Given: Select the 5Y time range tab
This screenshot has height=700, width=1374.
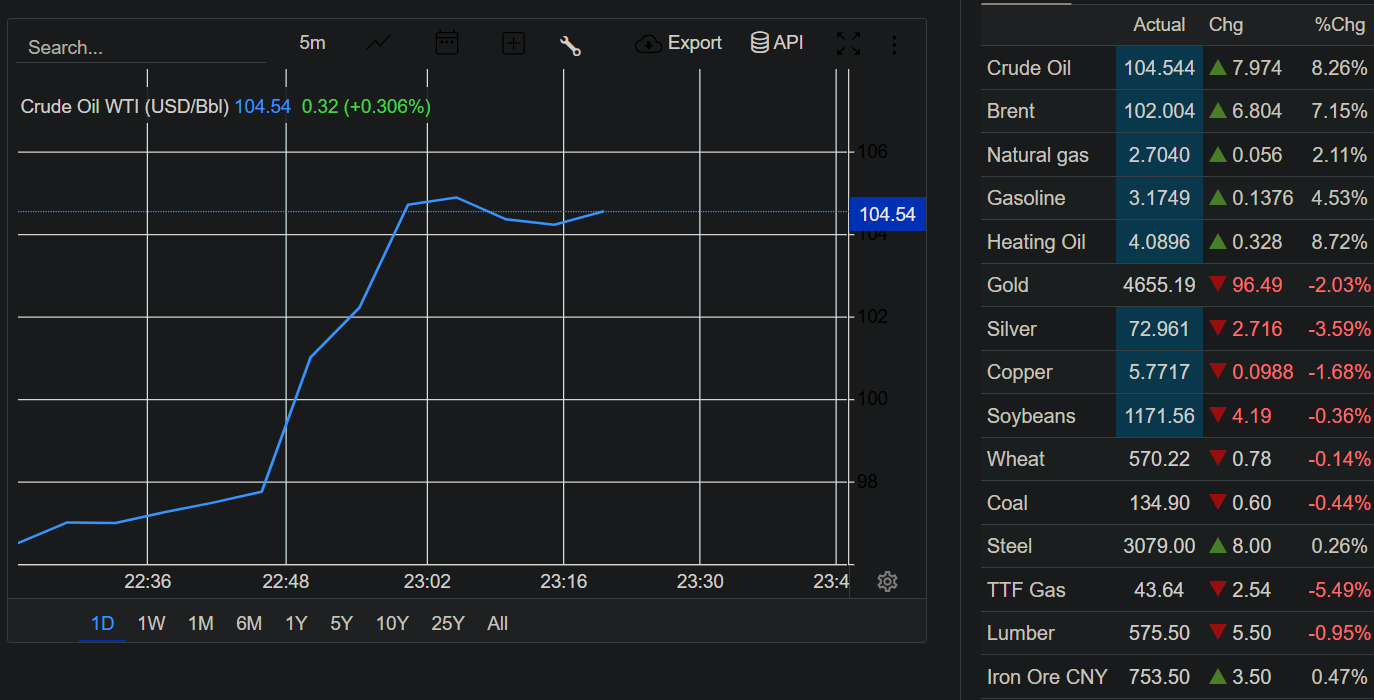Looking at the screenshot, I should point(342,623).
